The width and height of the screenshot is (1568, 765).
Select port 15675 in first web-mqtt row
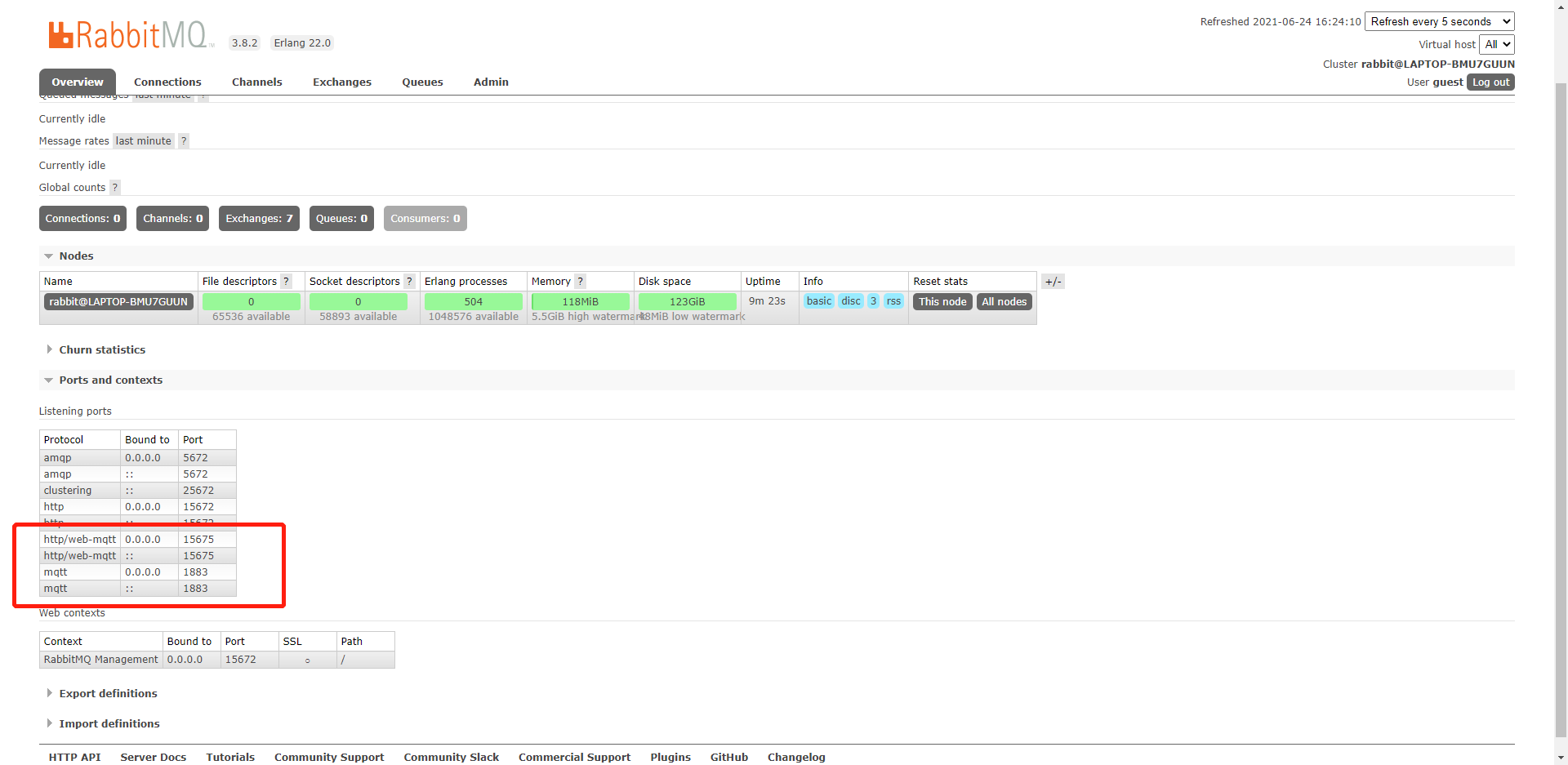click(207, 540)
